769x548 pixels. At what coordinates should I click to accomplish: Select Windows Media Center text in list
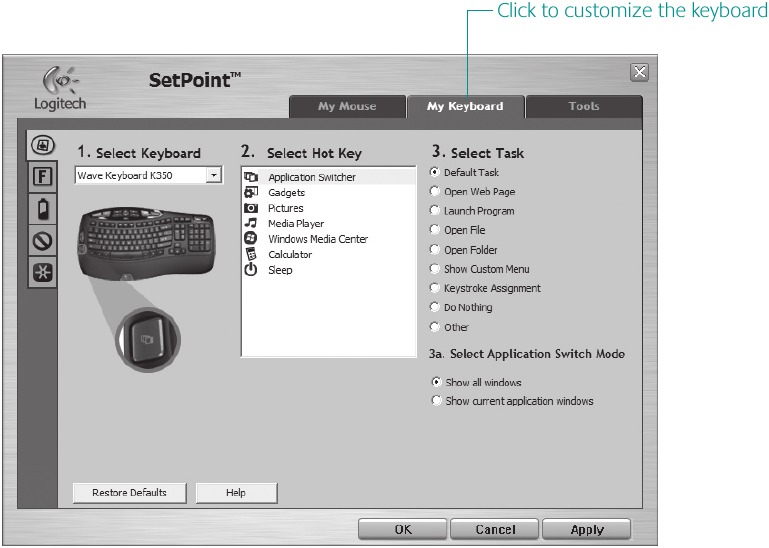(x=318, y=239)
